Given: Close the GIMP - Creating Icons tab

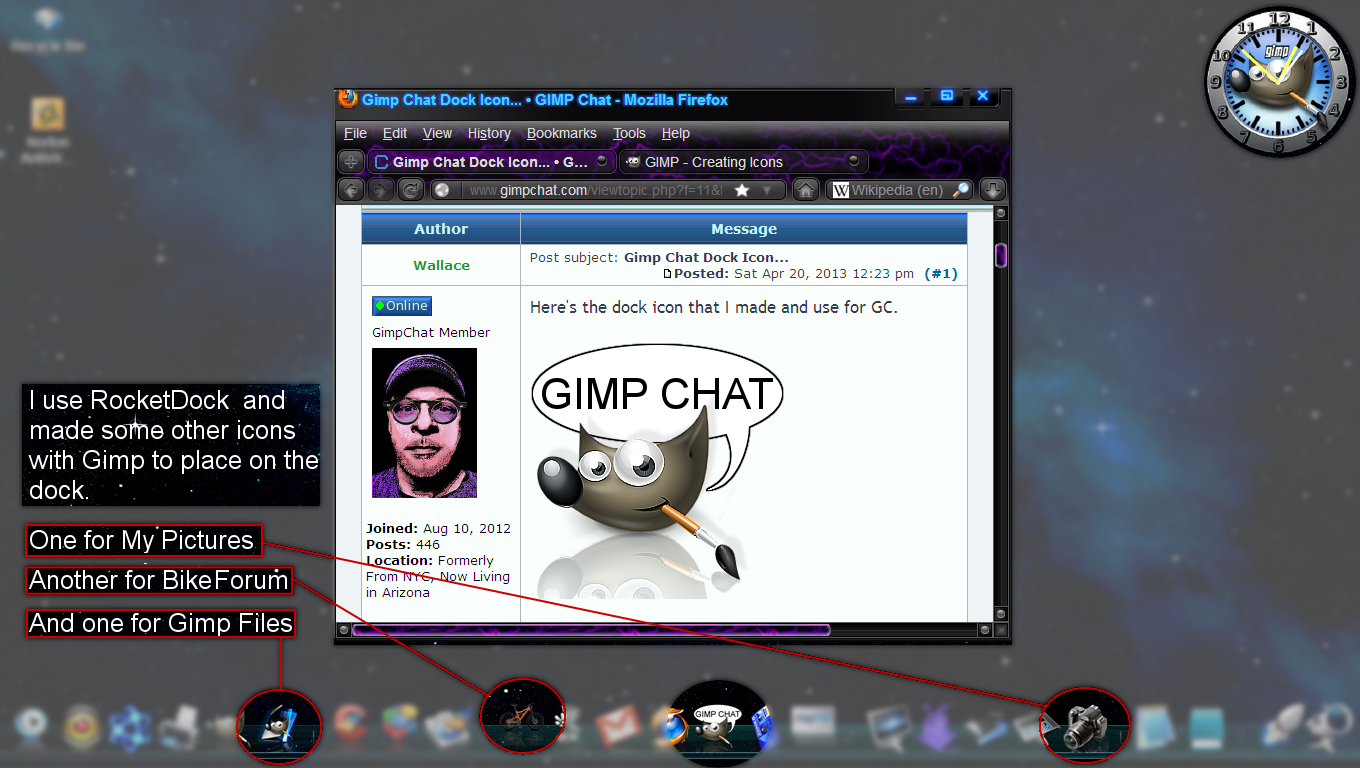Looking at the screenshot, I should (x=853, y=160).
